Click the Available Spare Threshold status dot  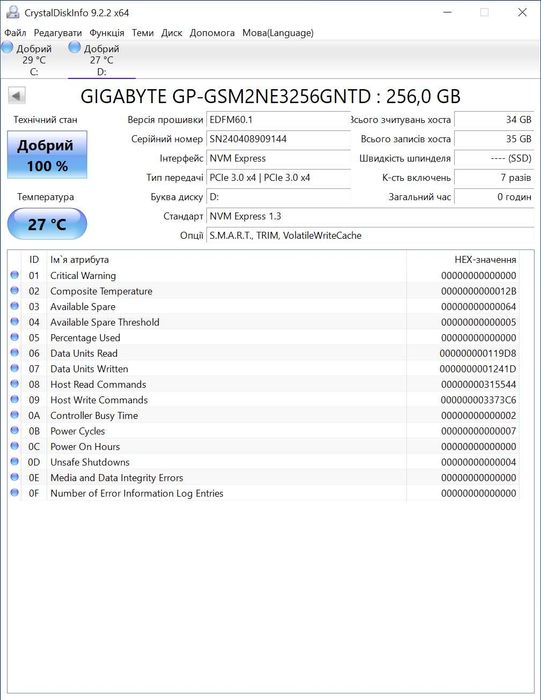(14, 322)
